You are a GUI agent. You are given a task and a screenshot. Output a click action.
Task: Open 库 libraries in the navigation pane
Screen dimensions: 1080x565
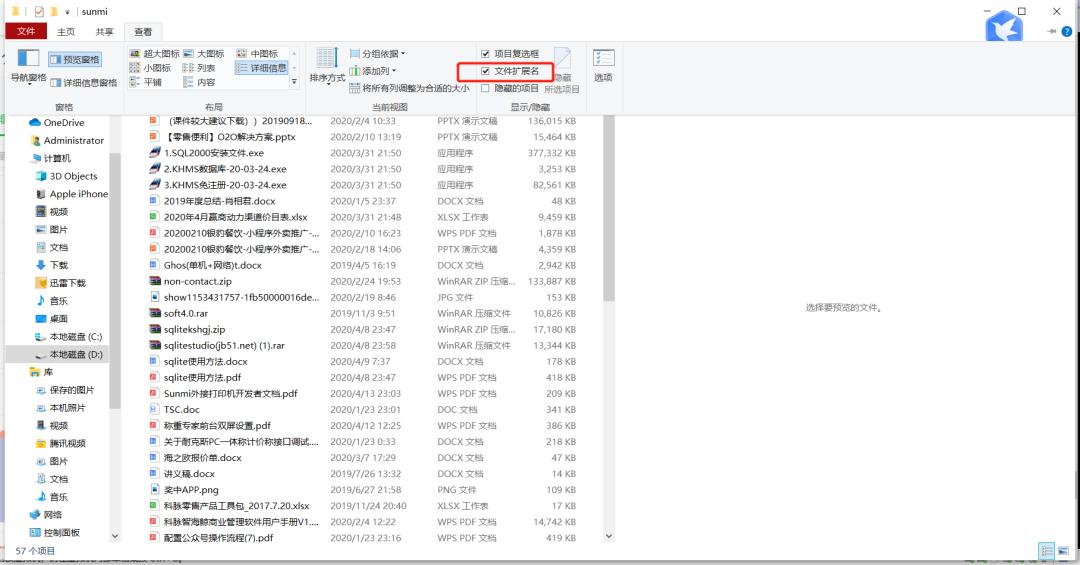(x=41, y=372)
